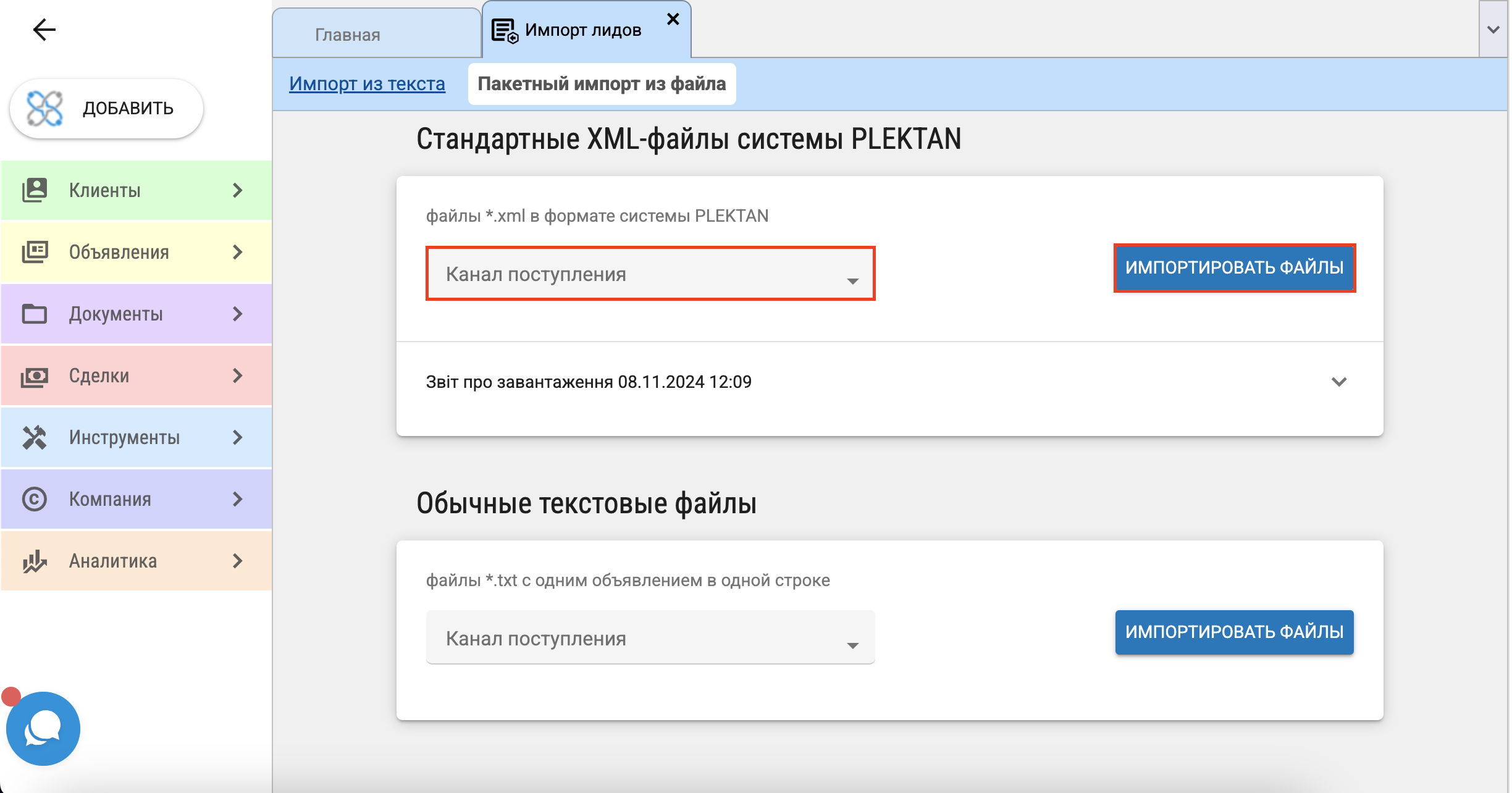Close the Импорт лидов tab
Image resolution: width=1512 pixels, height=793 pixels.
pyautogui.click(x=673, y=19)
